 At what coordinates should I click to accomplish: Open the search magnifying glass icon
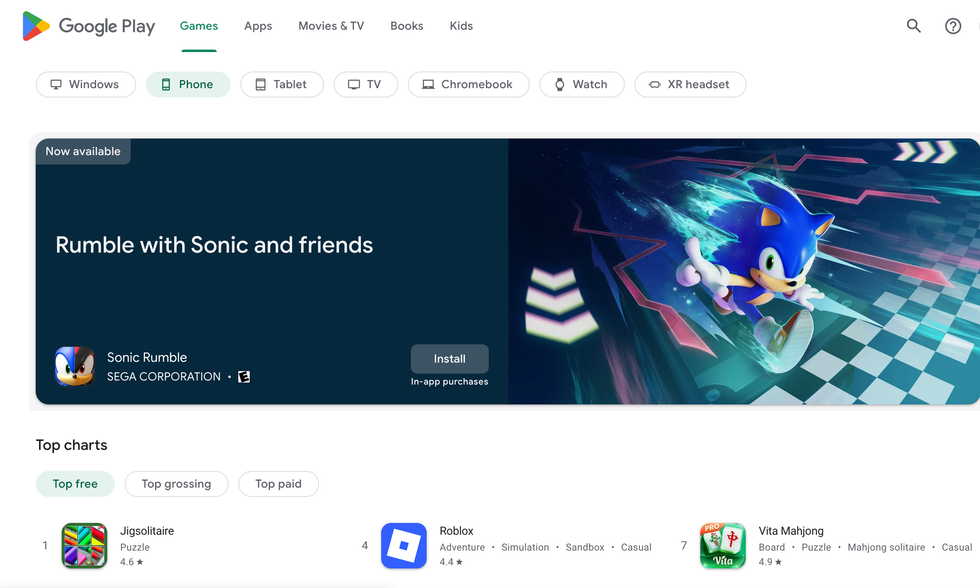point(913,25)
